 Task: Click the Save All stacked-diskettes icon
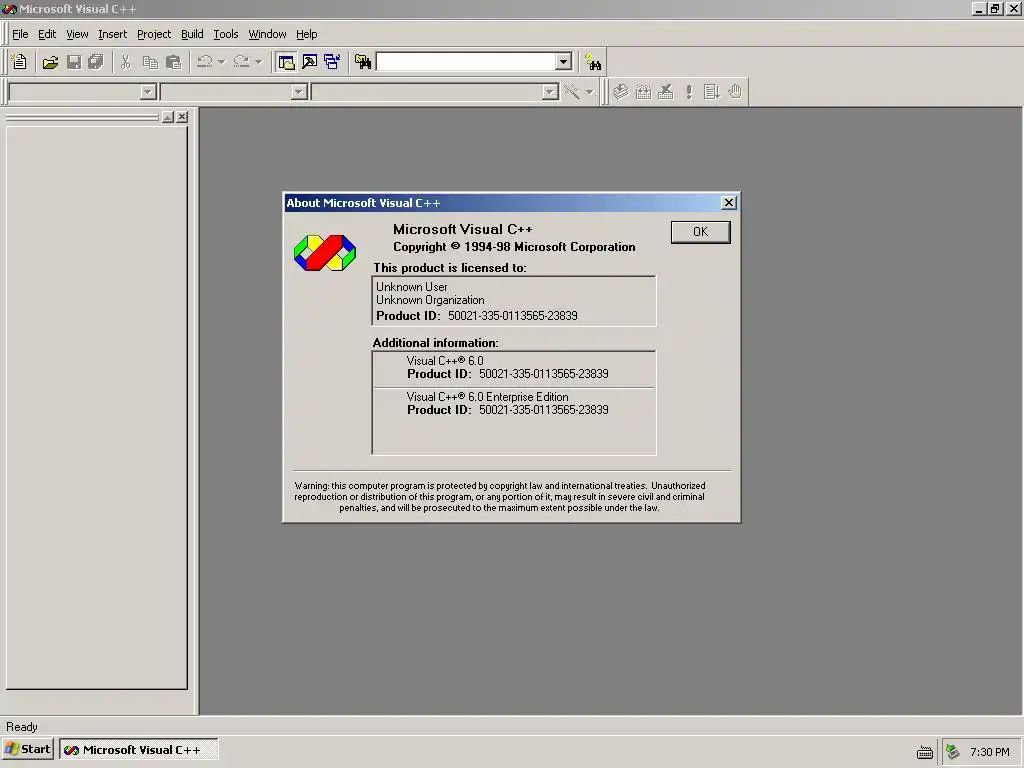(x=96, y=62)
